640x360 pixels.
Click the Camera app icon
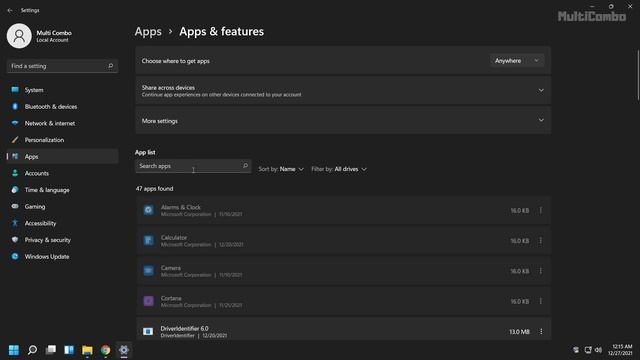149,271
